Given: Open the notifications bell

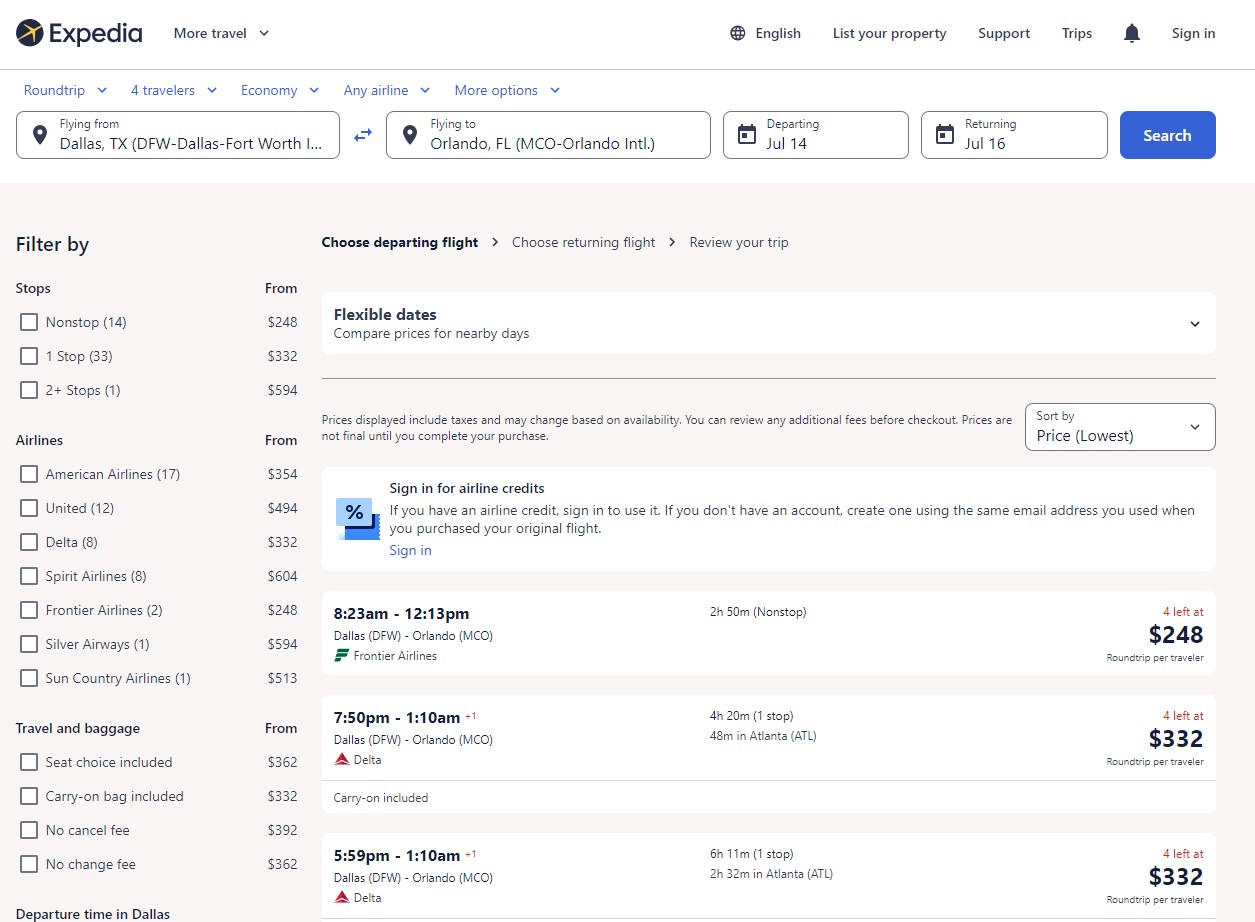Looking at the screenshot, I should 1132,34.
